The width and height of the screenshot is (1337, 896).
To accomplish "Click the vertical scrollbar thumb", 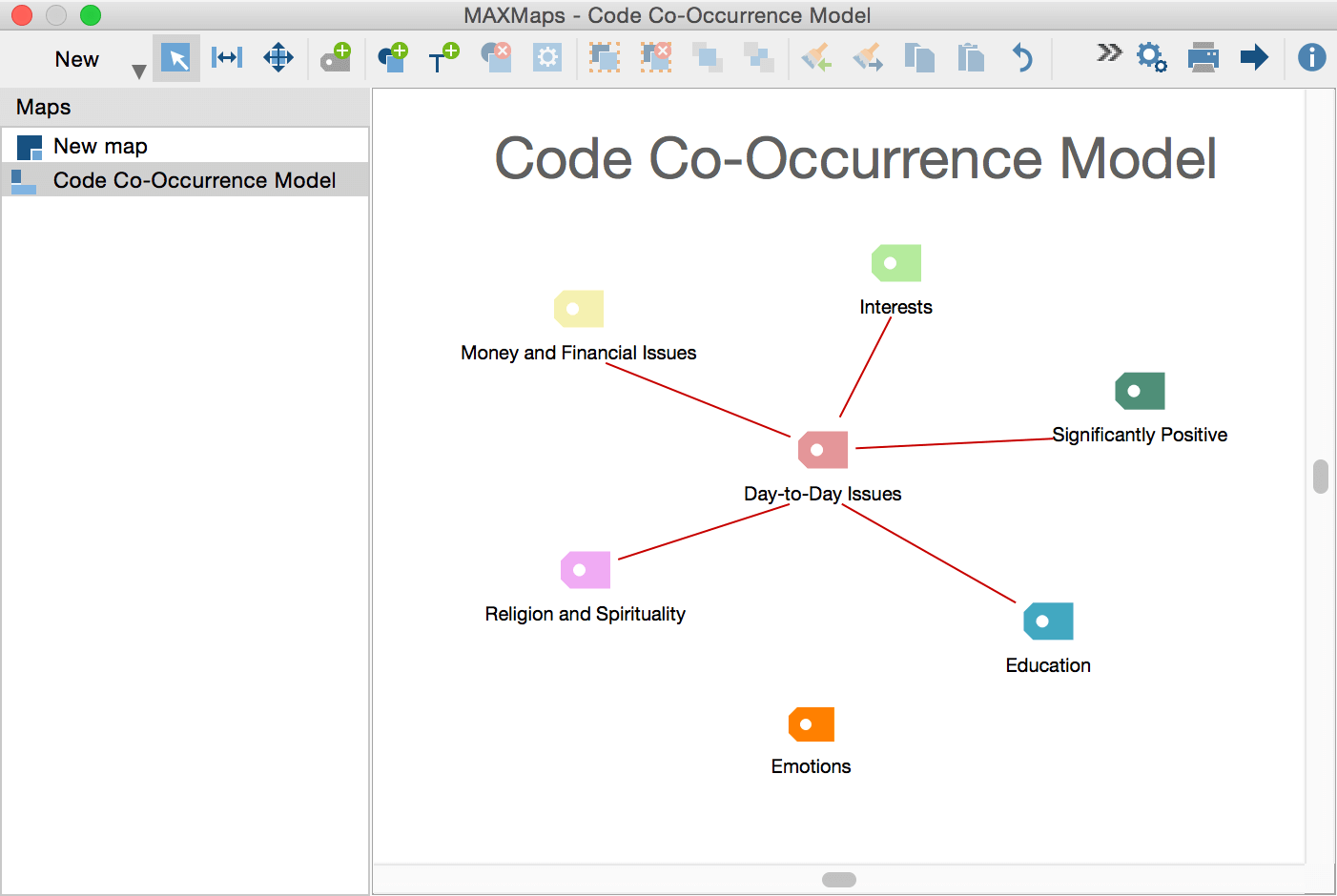I will [x=1321, y=477].
